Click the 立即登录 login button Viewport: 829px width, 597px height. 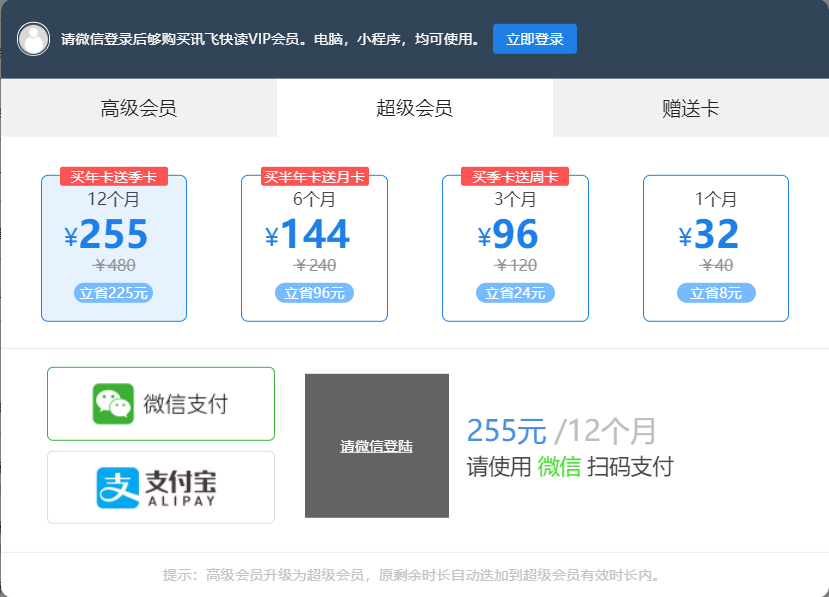click(x=535, y=39)
